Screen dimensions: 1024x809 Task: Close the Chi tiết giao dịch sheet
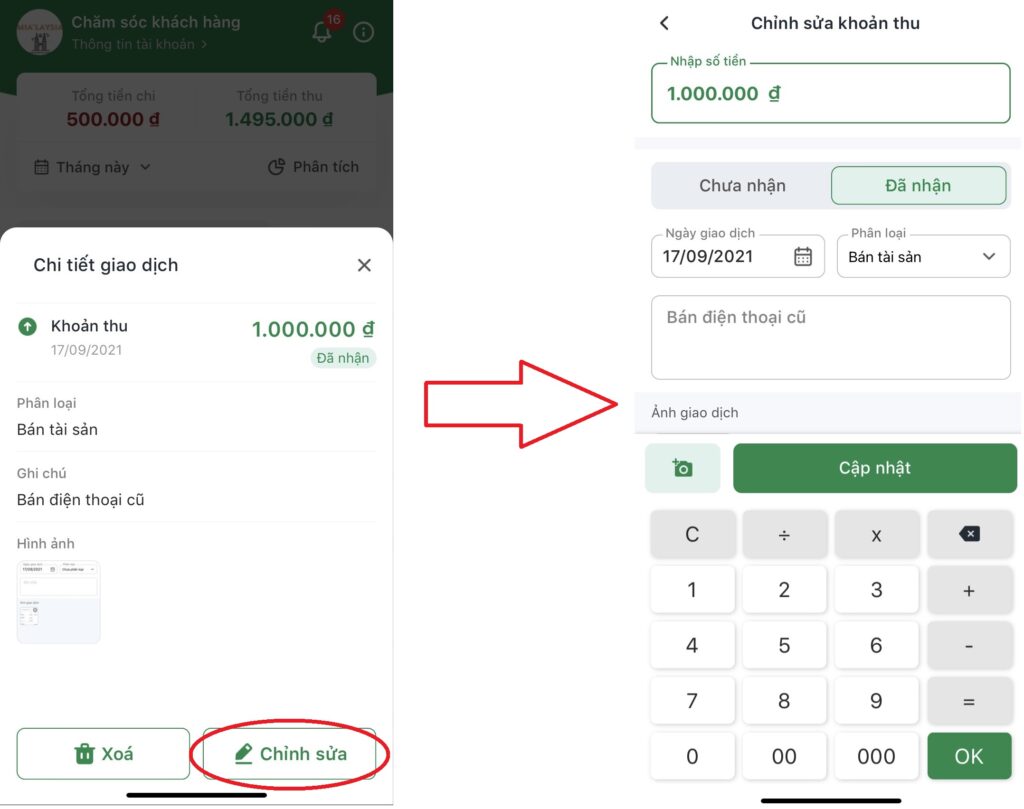(364, 265)
